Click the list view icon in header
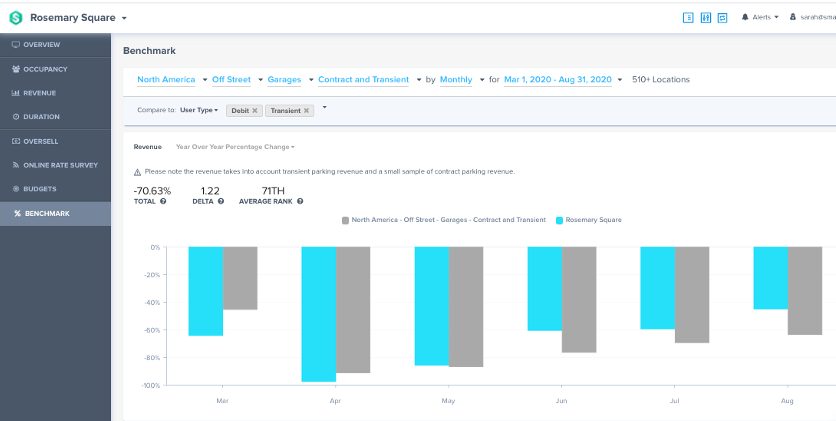This screenshot has height=421, width=836. click(x=688, y=17)
